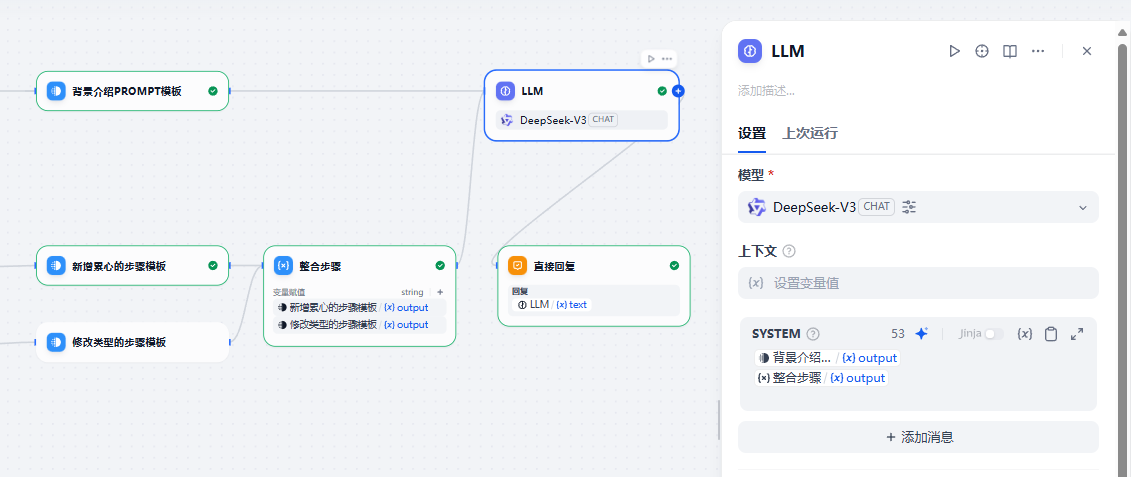Expand the SYSTEM prompt editor to fullscreen
This screenshot has height=477, width=1131.
click(x=1077, y=334)
